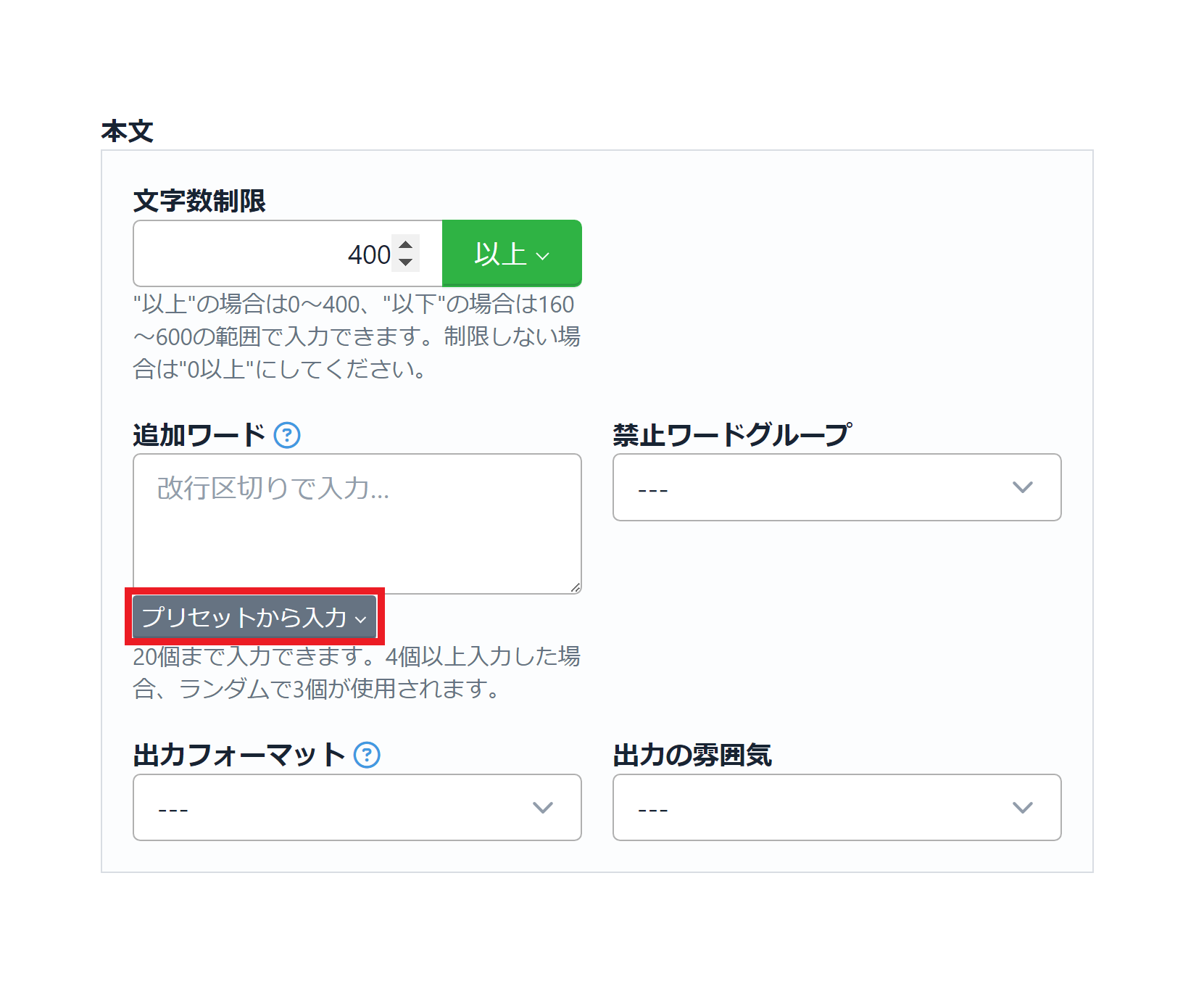Click the 20個まで入力できます hint text

pyautogui.click(x=357, y=672)
